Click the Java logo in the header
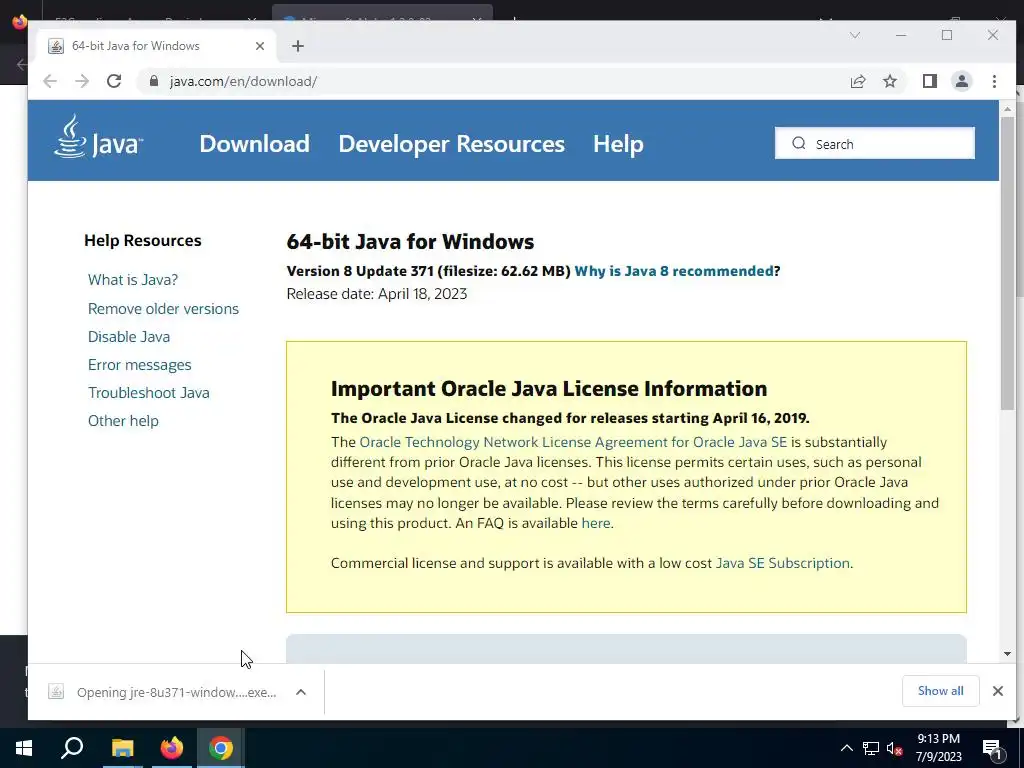 (x=98, y=136)
